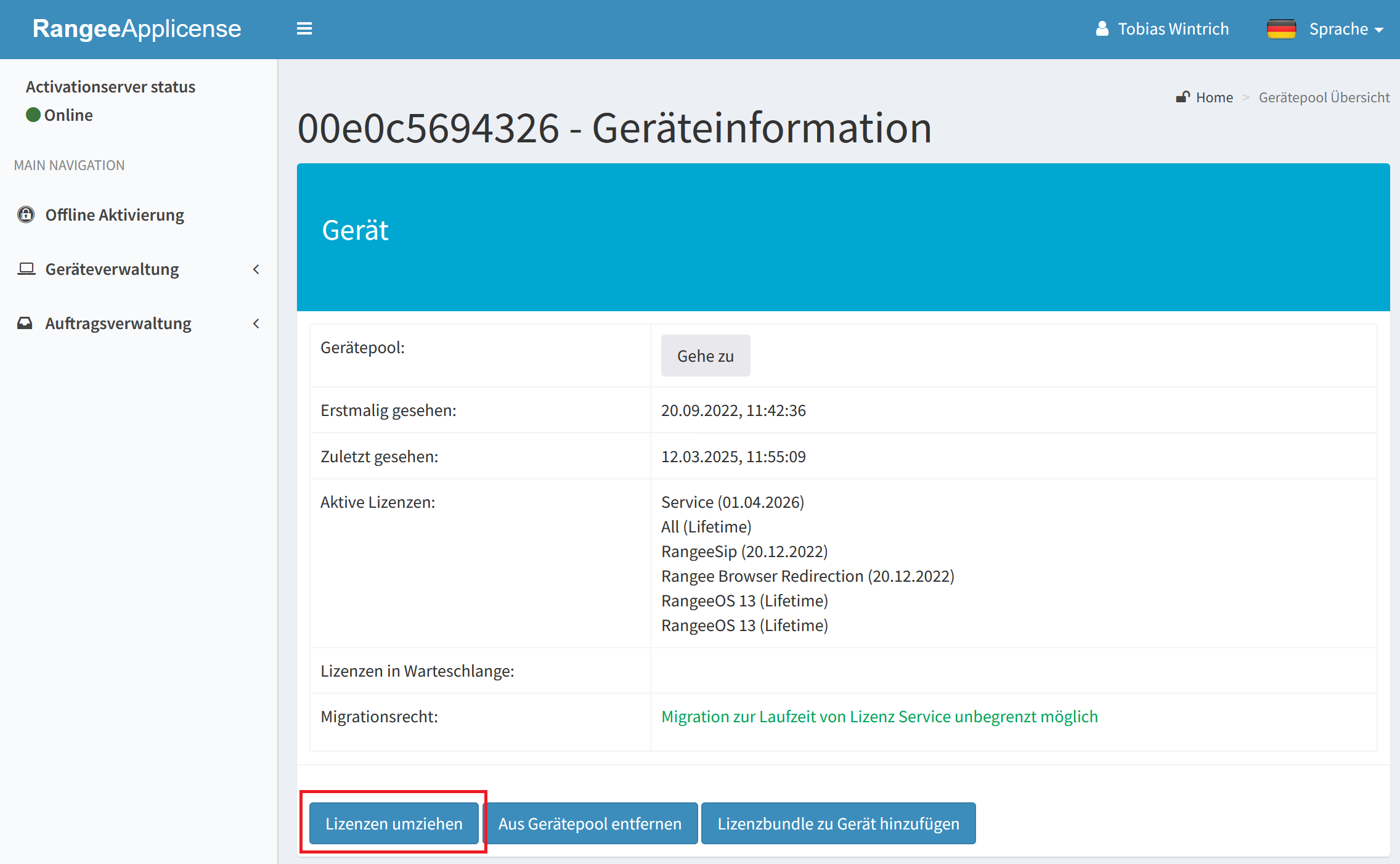The width and height of the screenshot is (1400, 864).
Task: Click the Tobias Wintrich user name
Action: click(1173, 29)
